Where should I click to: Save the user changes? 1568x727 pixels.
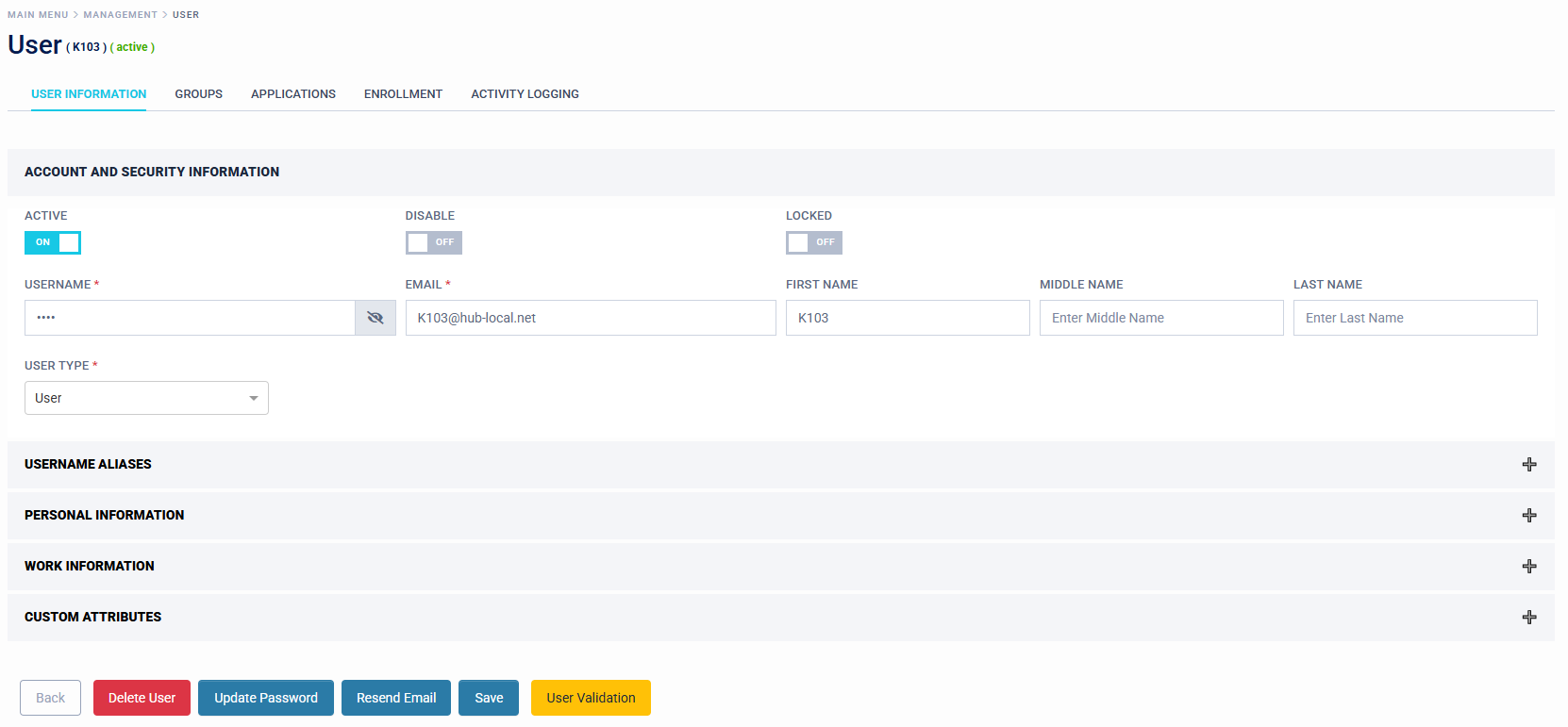coord(488,698)
